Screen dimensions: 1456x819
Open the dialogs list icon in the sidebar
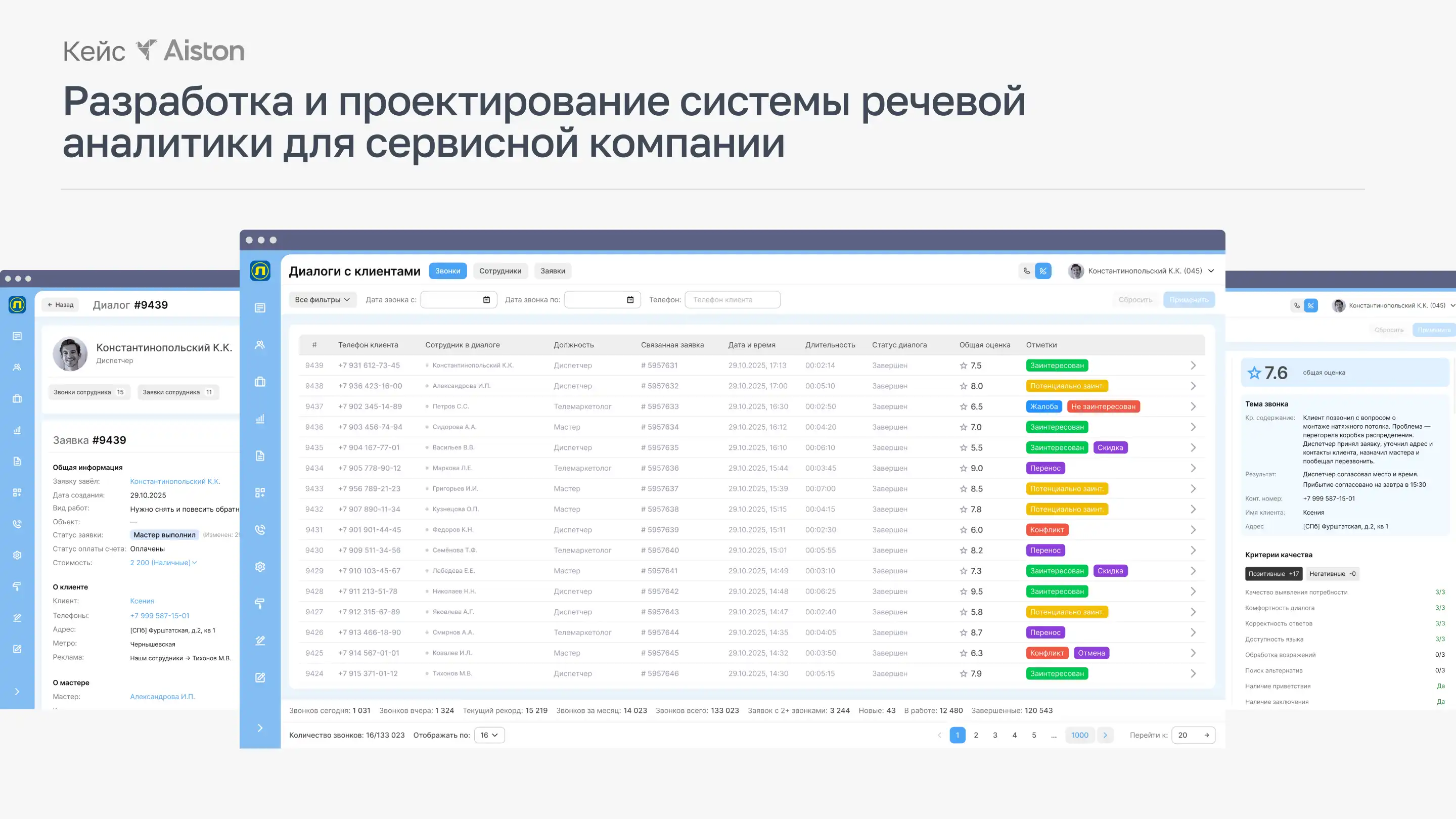click(x=260, y=307)
